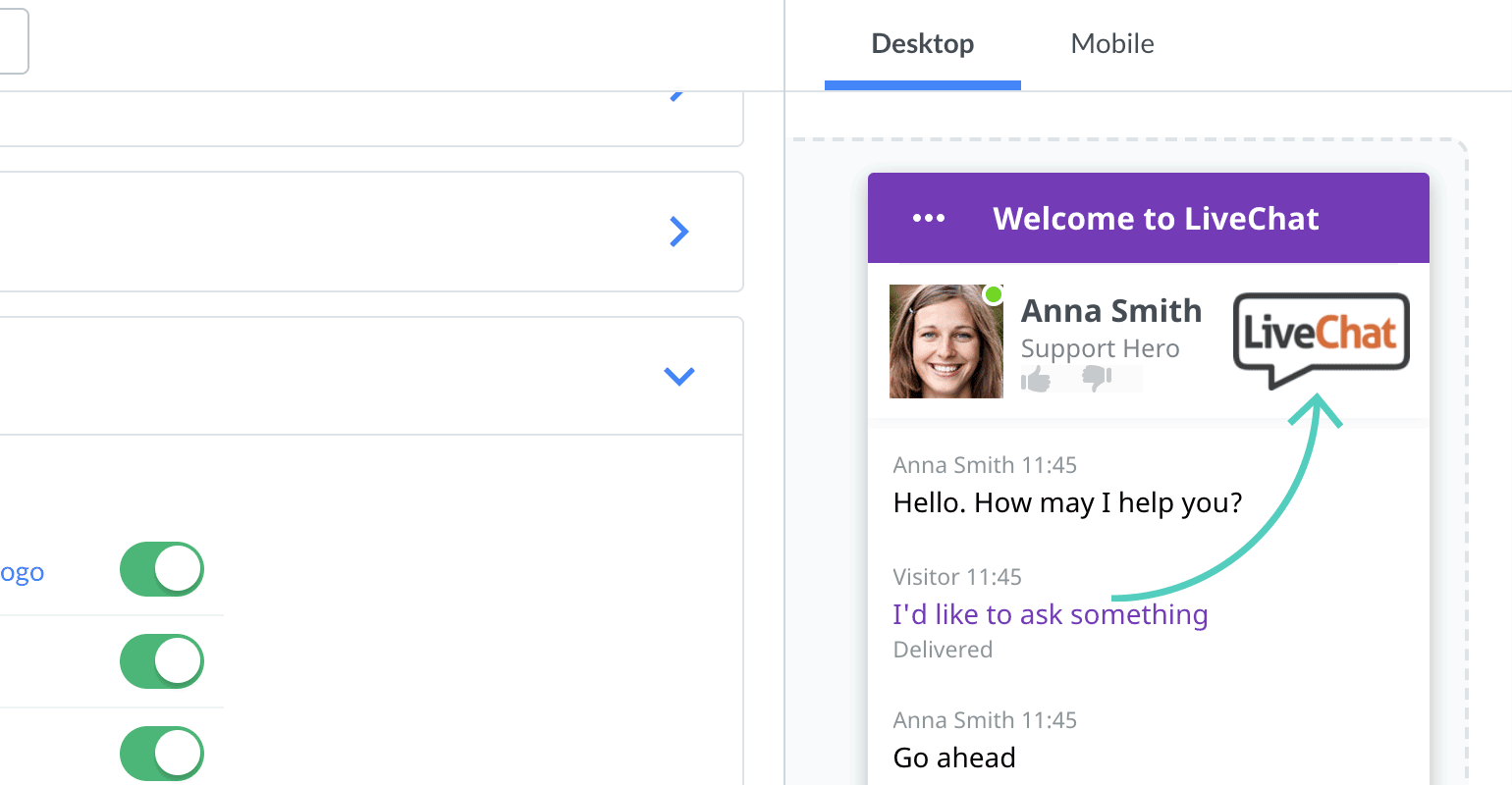Click the LiveChat logo in chat widget
1512x785 pixels.
click(x=1322, y=340)
